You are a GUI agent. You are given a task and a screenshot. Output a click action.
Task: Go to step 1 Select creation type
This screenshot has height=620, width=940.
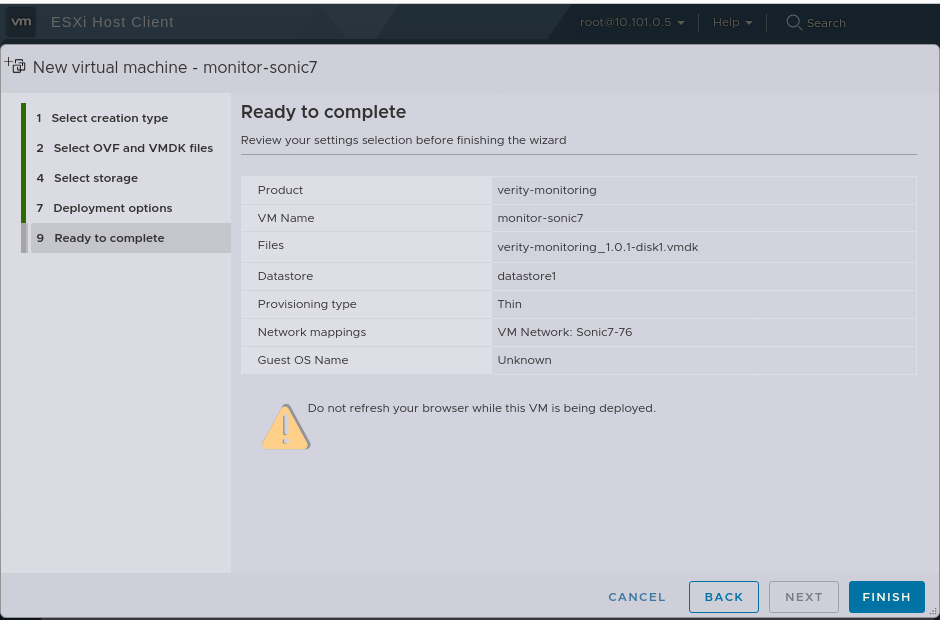pos(110,118)
